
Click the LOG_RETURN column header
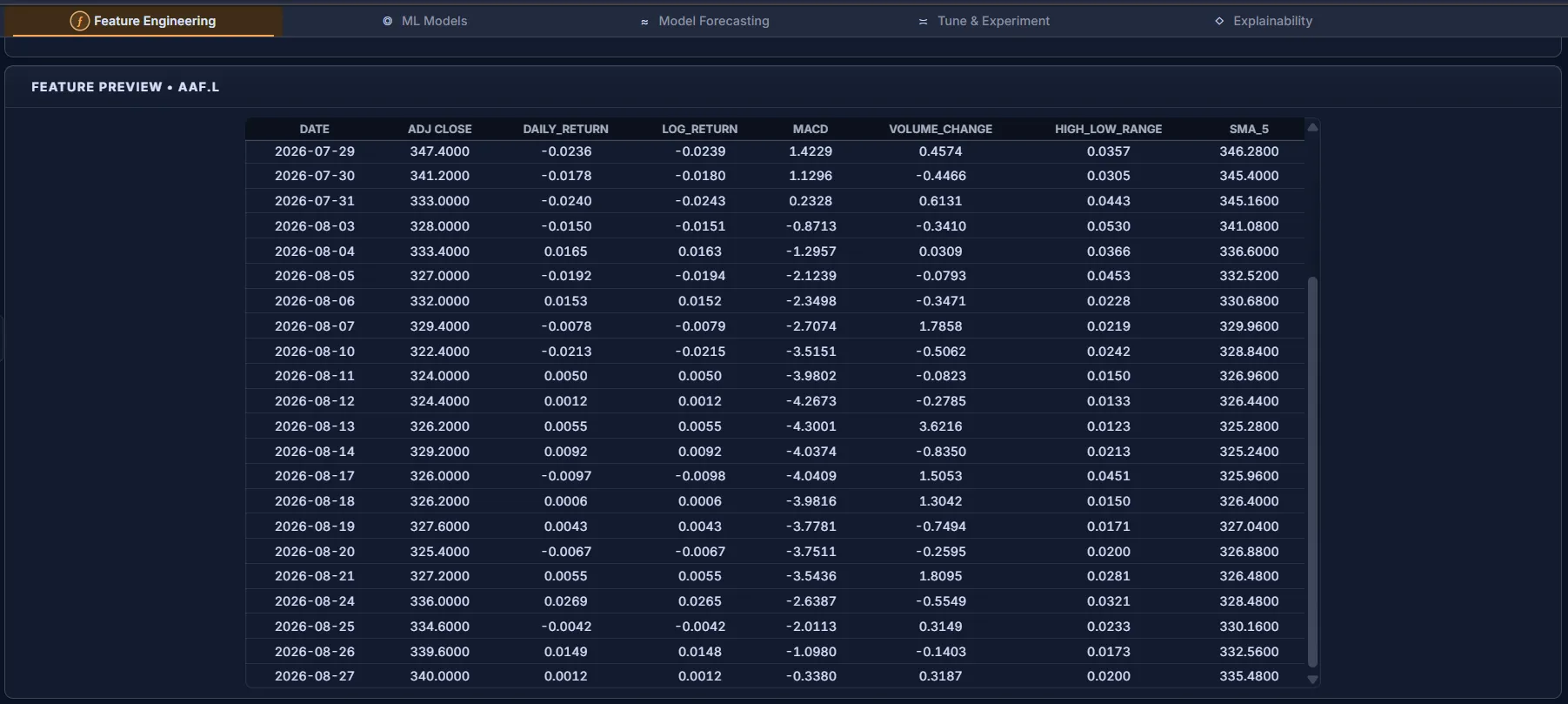[x=700, y=129]
